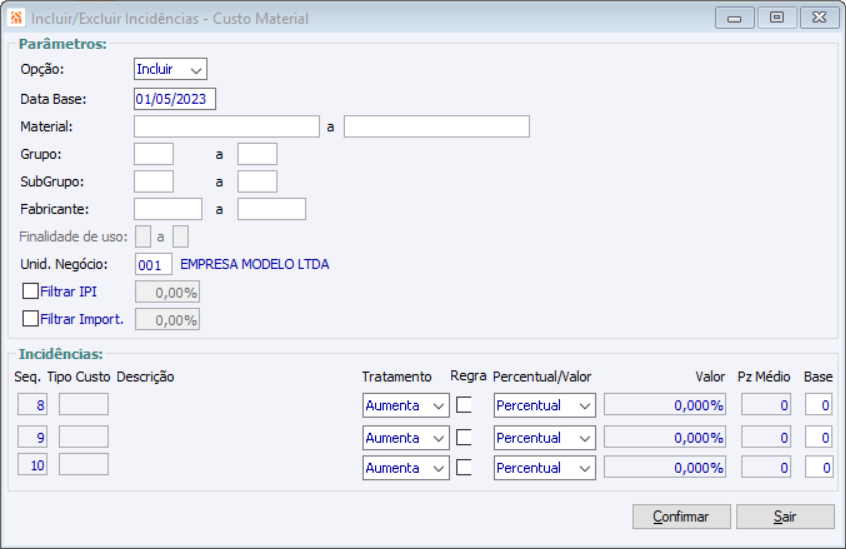
Task: Click the Valor field in sequence 9 row
Action: coord(665,437)
